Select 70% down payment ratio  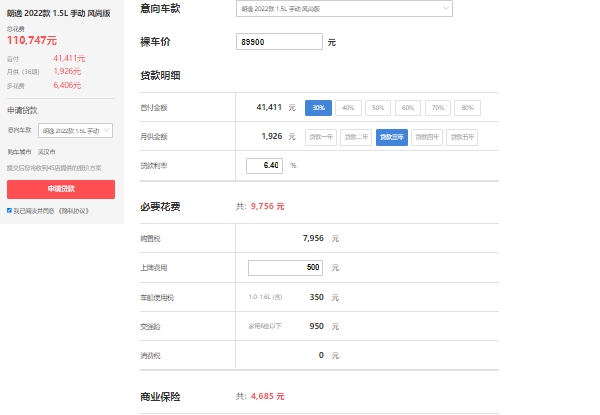point(437,107)
